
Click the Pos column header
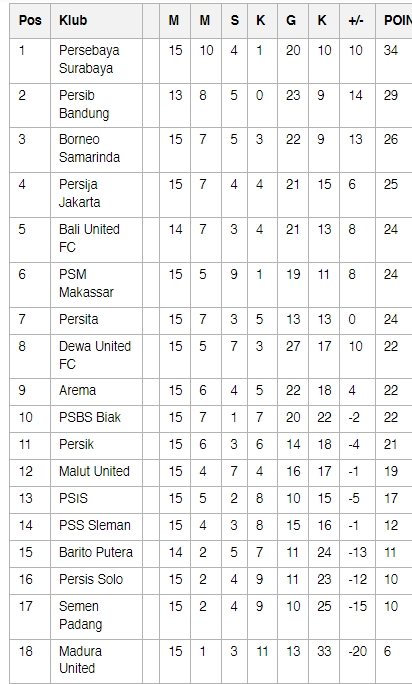[x=30, y=21]
